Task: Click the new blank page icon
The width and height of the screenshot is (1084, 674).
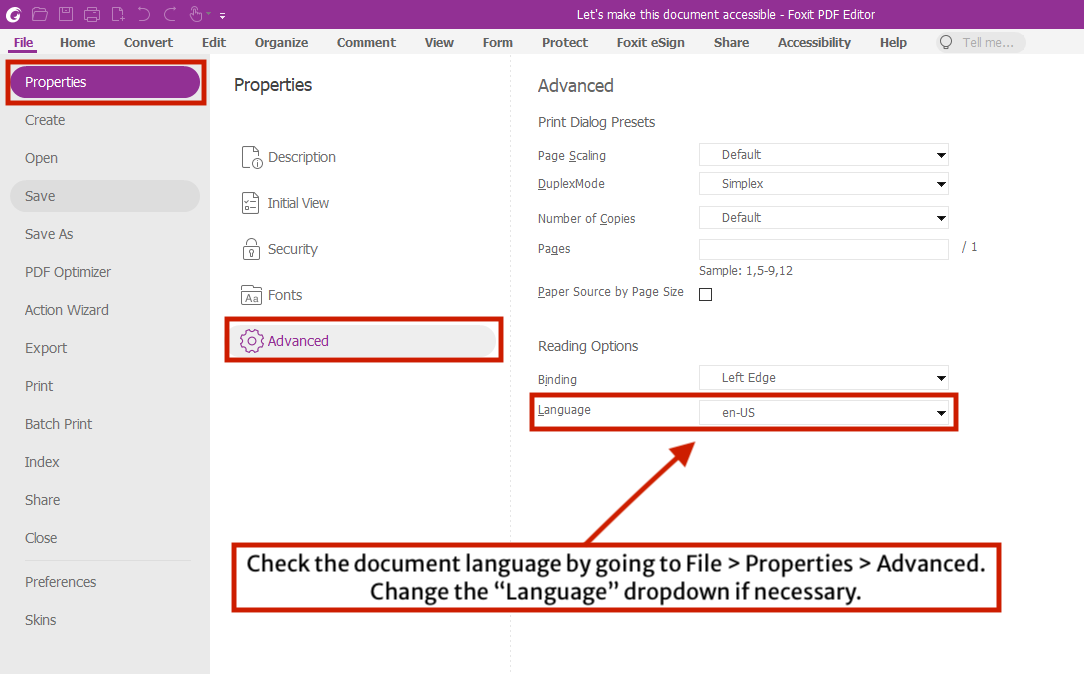Action: tap(118, 14)
